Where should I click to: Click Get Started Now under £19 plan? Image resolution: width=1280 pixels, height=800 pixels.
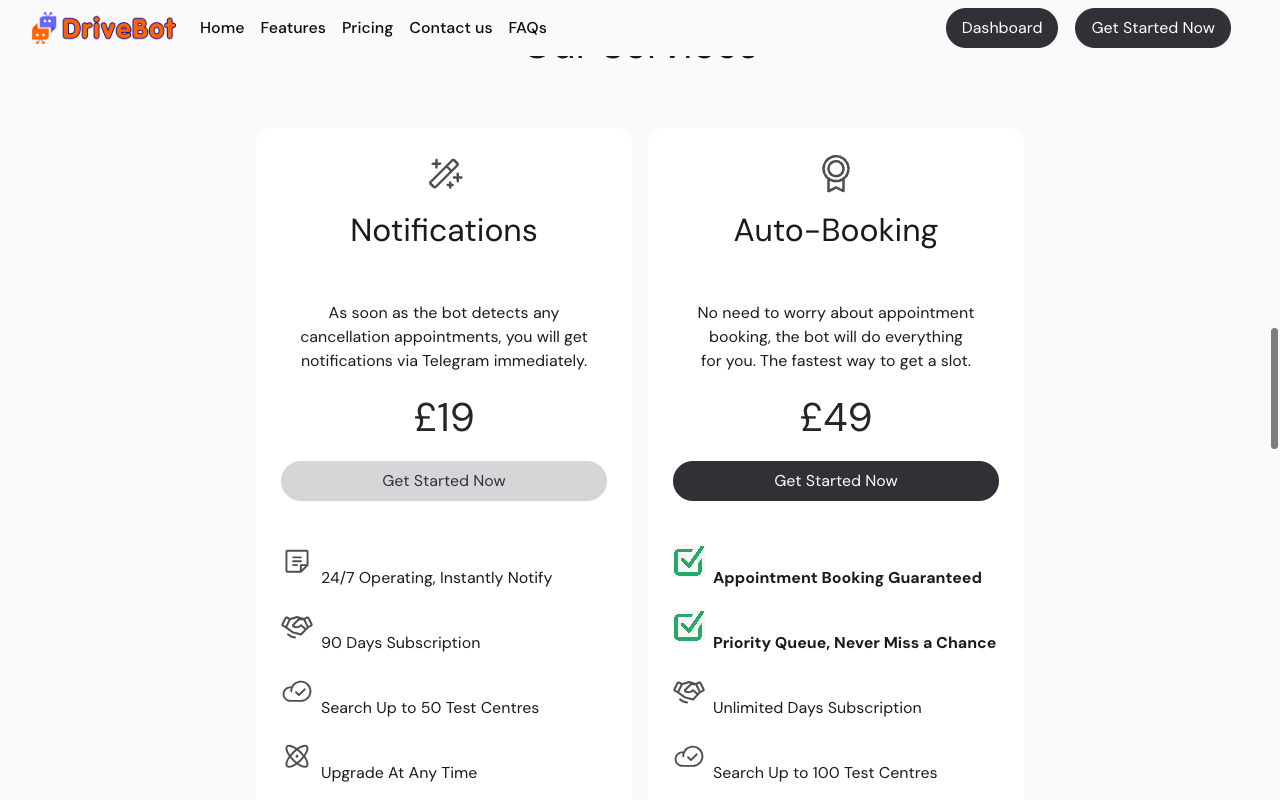443,481
